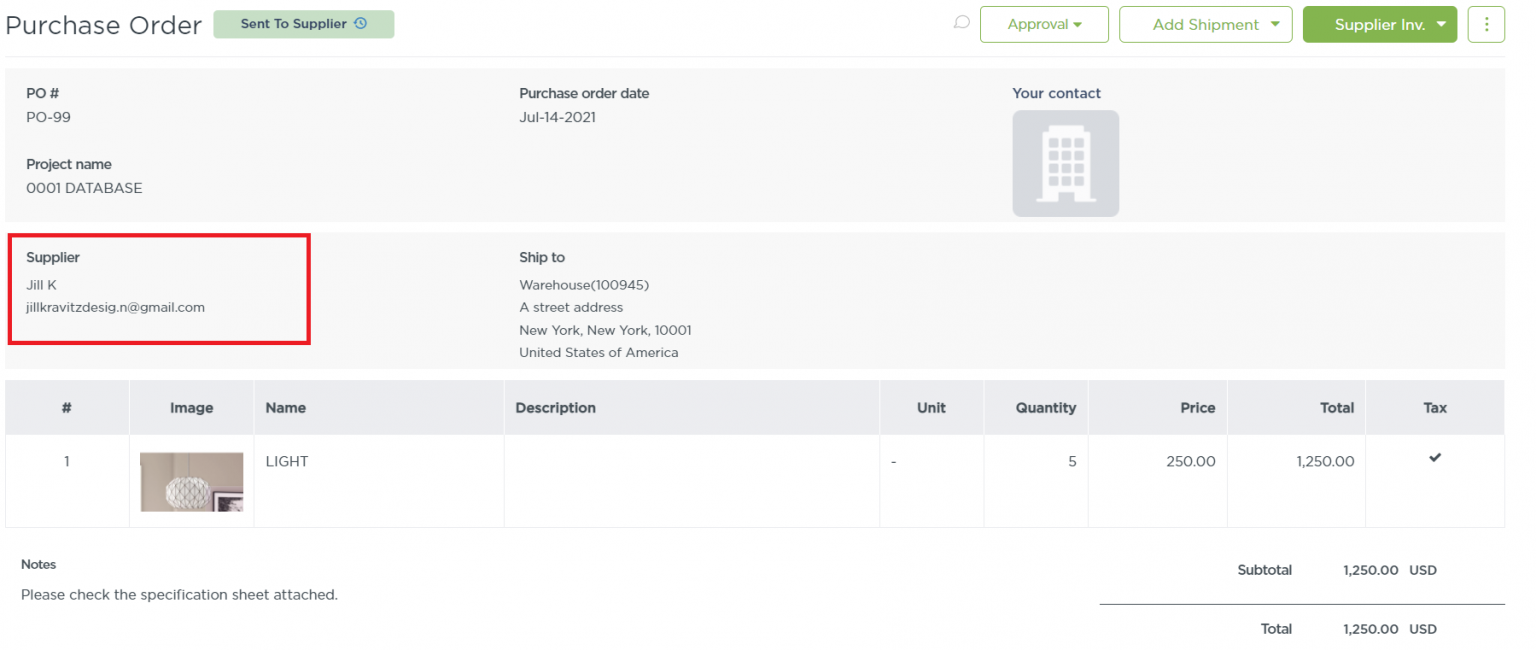Open the comment bubble icon

click(x=961, y=21)
